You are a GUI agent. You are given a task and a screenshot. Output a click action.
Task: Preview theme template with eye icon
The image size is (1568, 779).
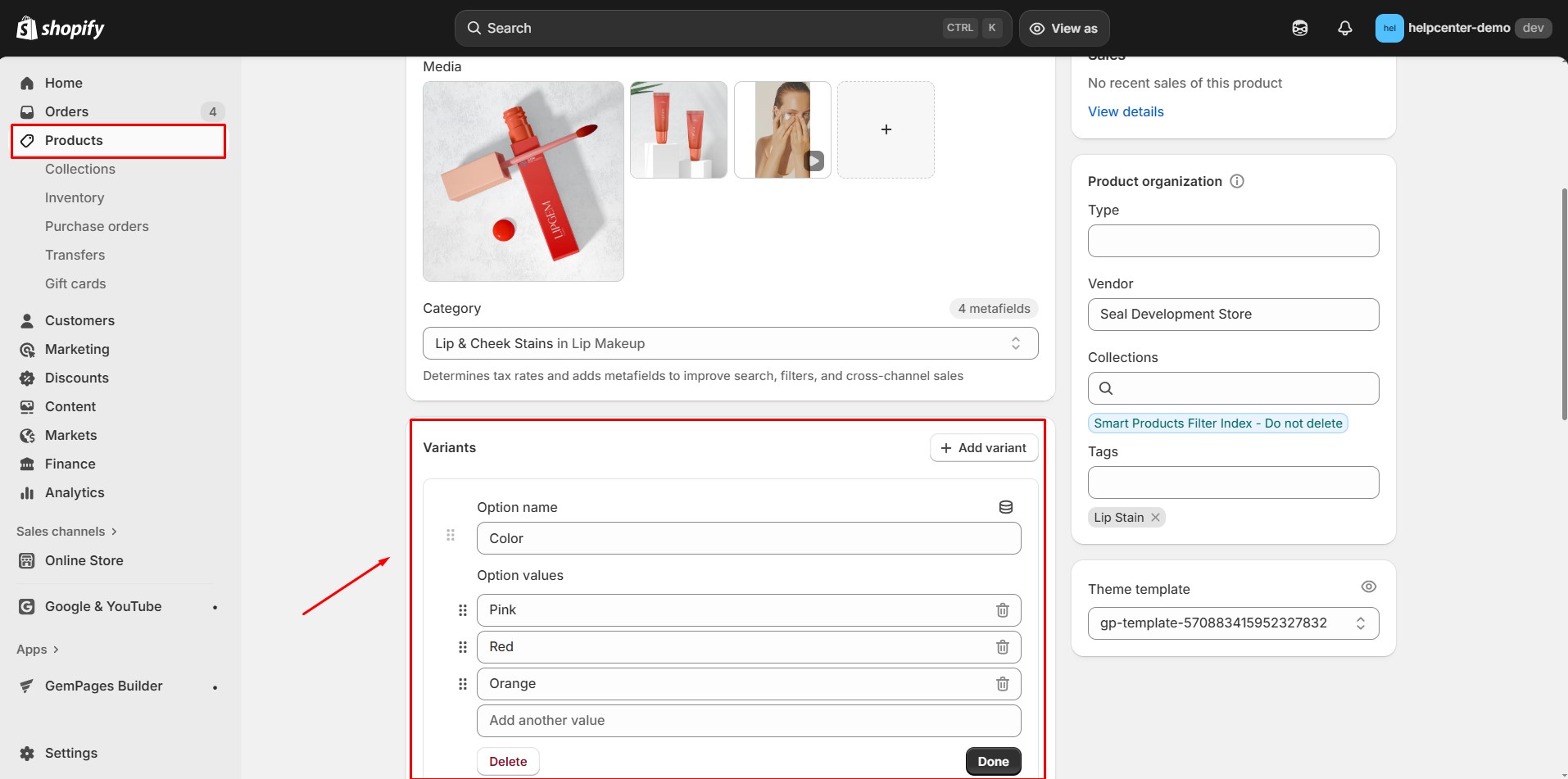coord(1368,587)
